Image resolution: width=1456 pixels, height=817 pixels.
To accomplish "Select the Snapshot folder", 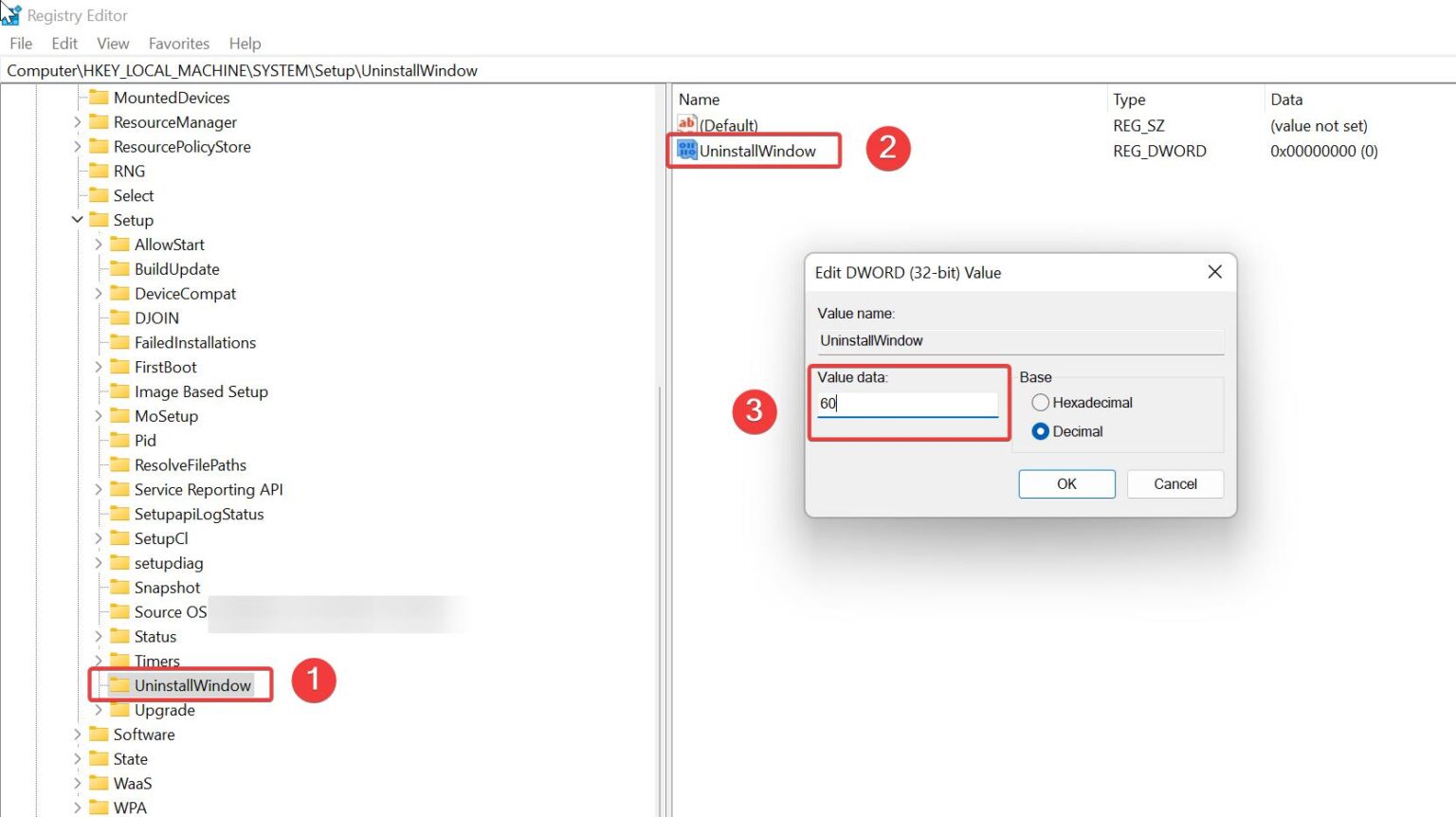I will 167,587.
